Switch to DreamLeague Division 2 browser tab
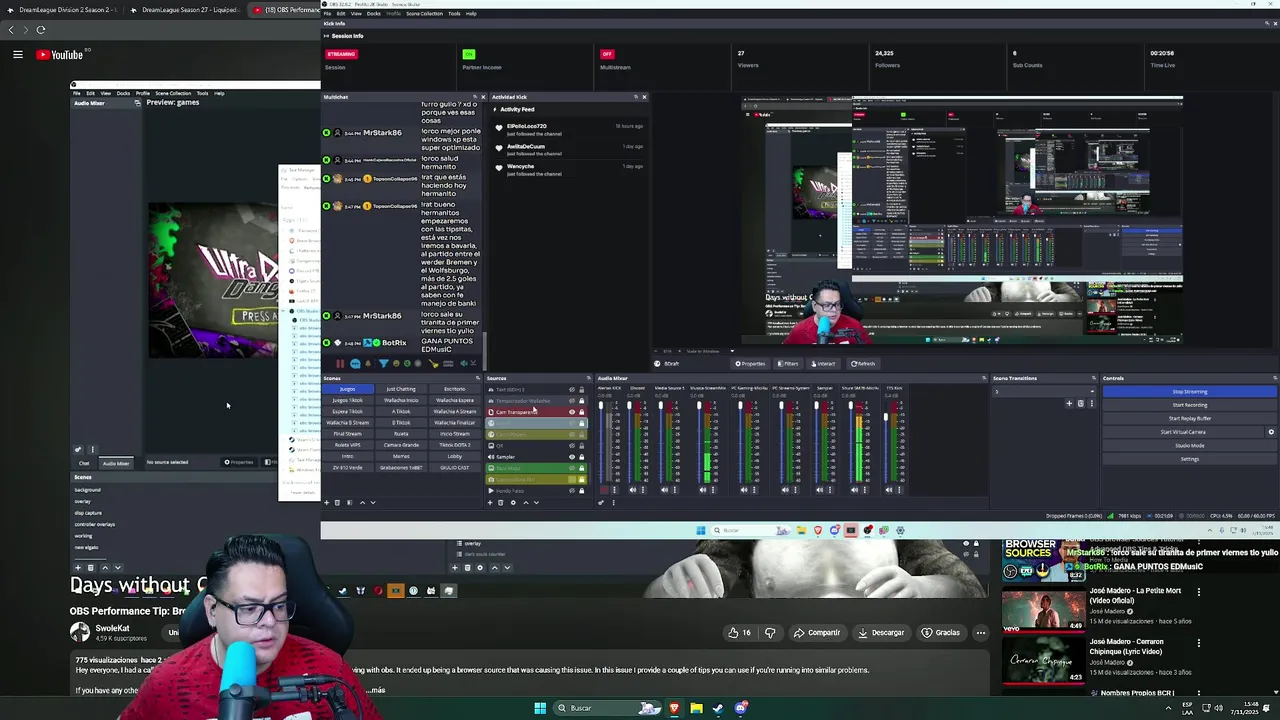Image resolution: width=1280 pixels, height=720 pixels. [62, 10]
